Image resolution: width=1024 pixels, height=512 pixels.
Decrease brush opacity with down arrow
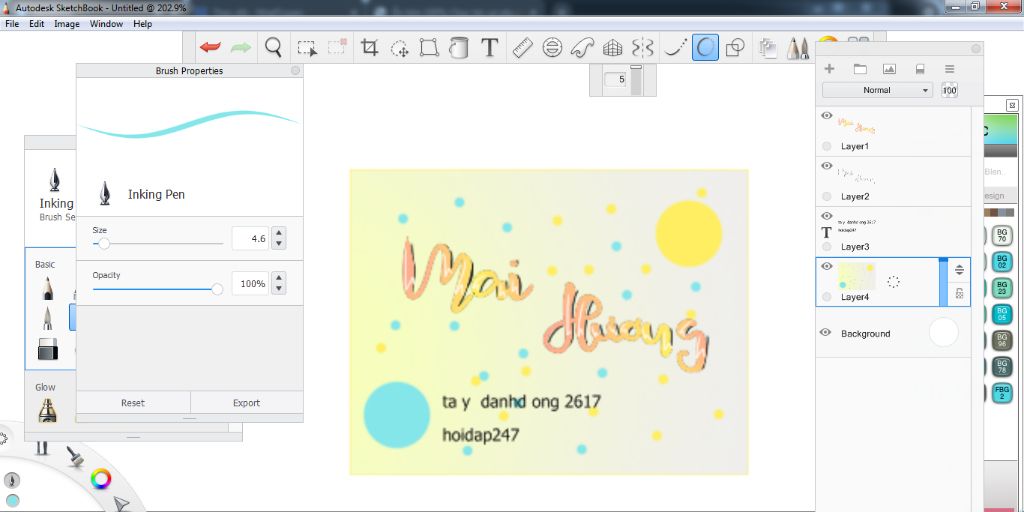tap(279, 289)
